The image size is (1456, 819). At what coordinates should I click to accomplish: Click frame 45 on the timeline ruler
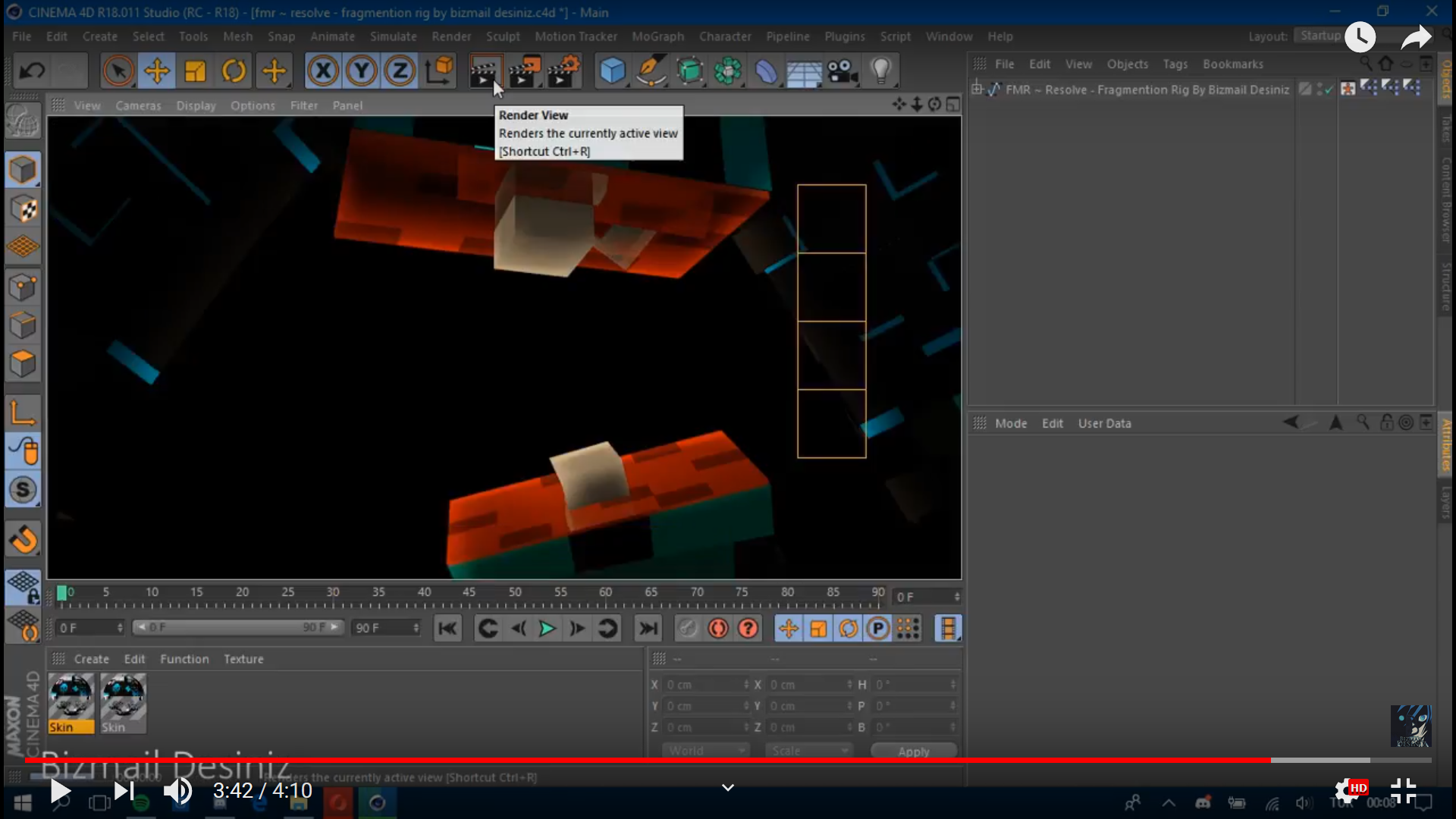click(x=469, y=592)
